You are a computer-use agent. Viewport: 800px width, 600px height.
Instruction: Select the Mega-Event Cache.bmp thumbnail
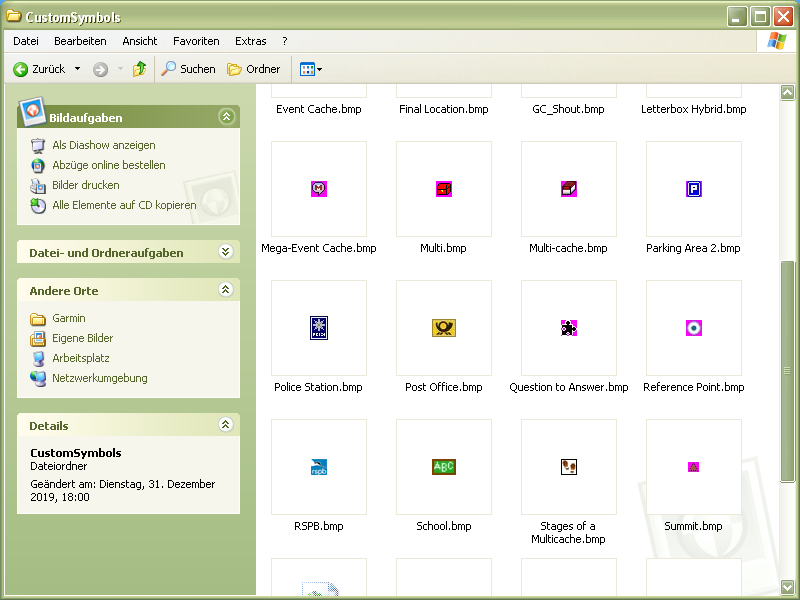(319, 189)
